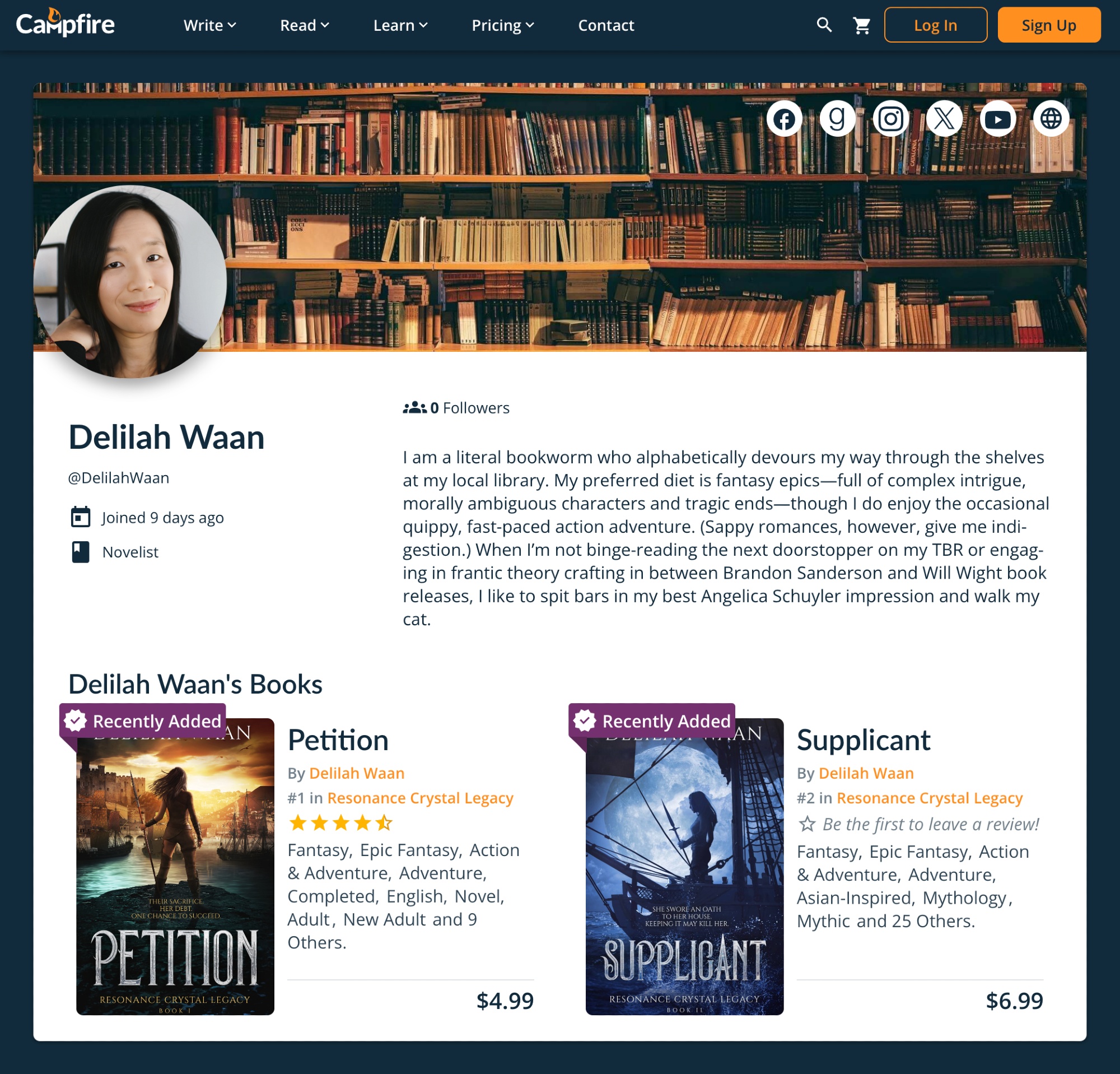1120x1074 pixels.
Task: Open the search magnifier icon
Action: coord(824,25)
